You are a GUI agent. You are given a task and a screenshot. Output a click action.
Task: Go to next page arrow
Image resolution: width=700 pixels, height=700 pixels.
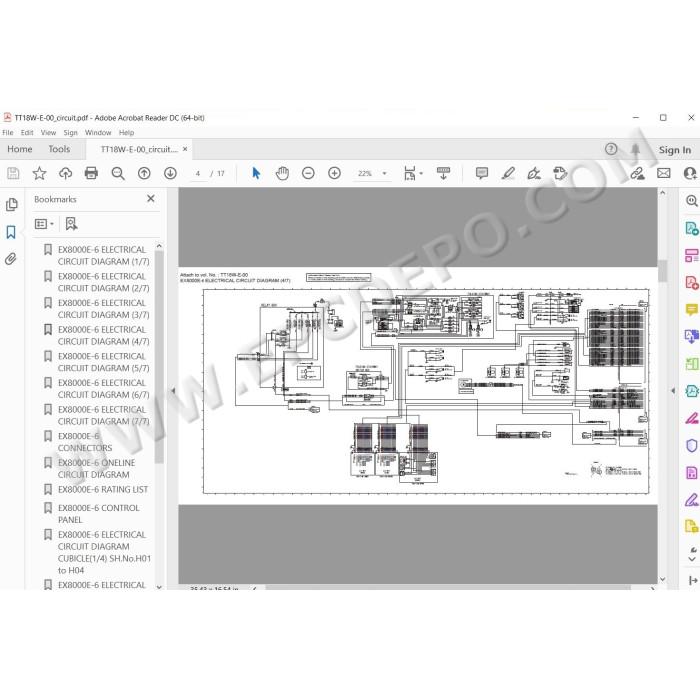(x=170, y=173)
